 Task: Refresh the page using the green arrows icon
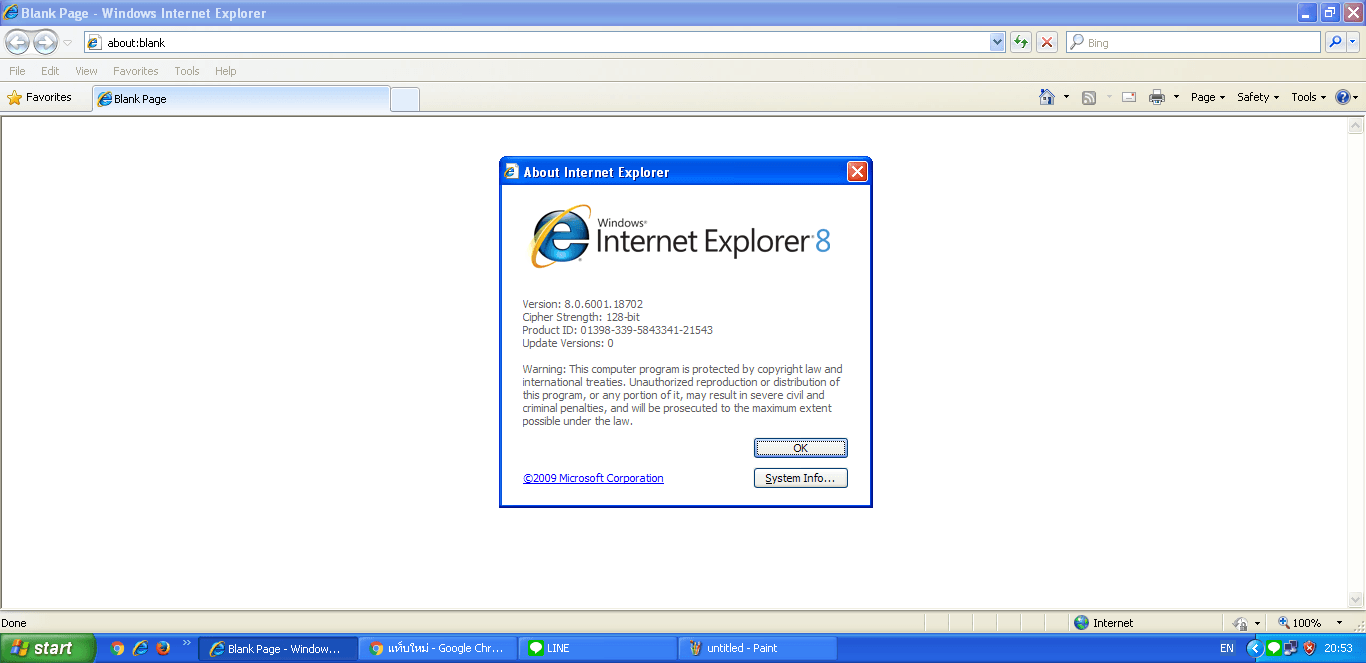click(1021, 43)
